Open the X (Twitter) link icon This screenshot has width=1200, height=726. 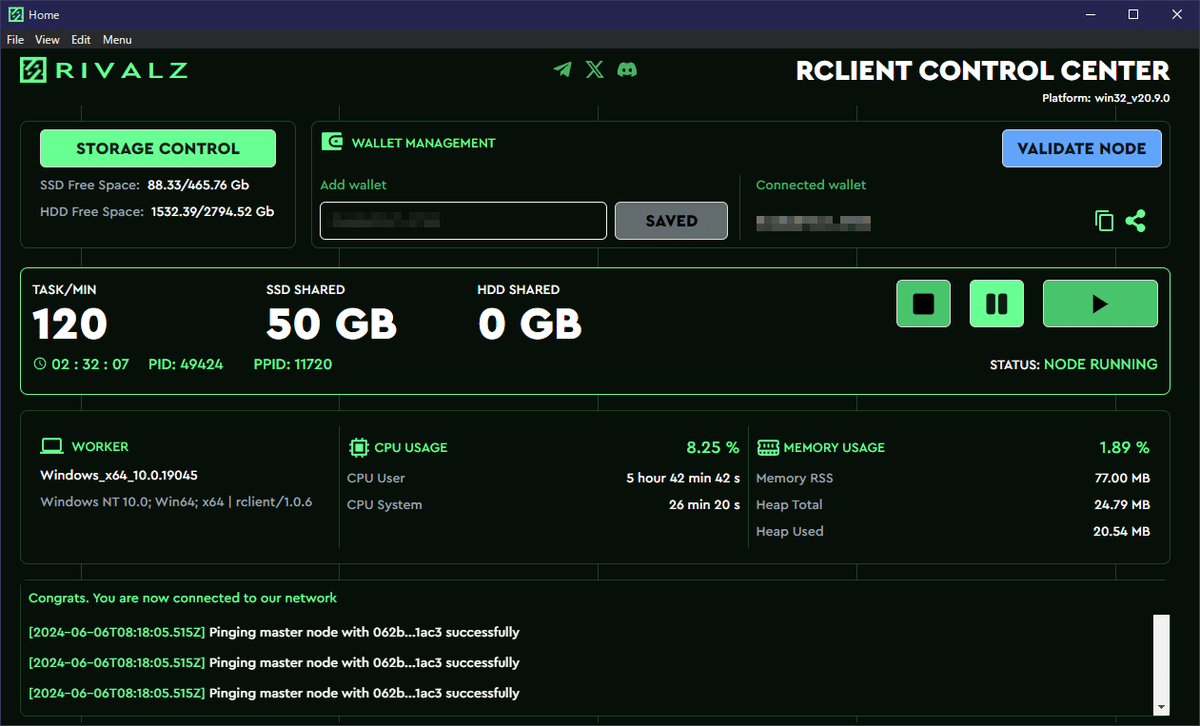tap(595, 70)
